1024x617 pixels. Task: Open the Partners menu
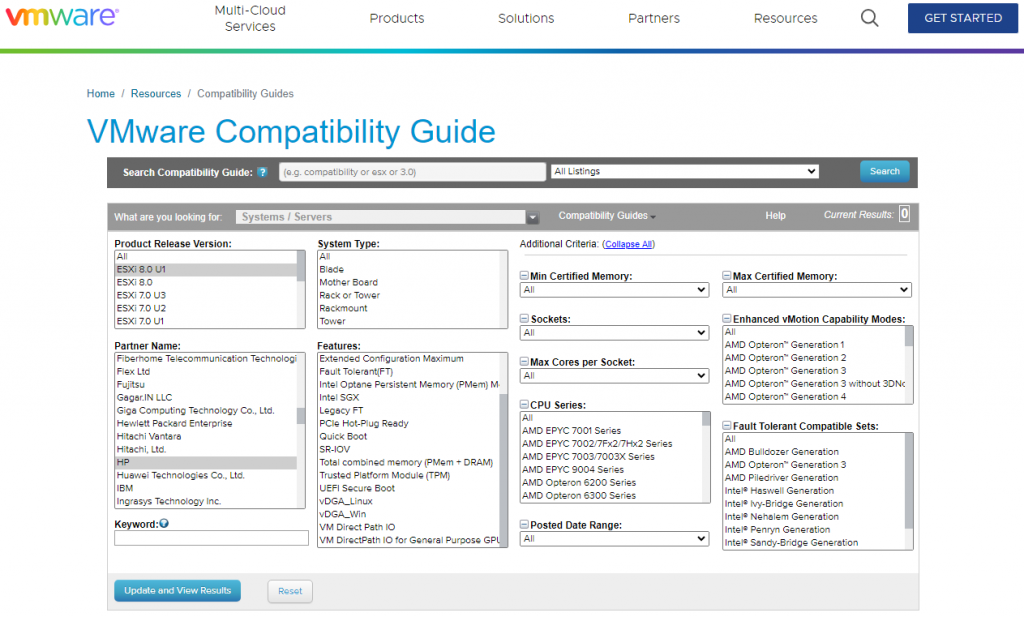tap(654, 18)
